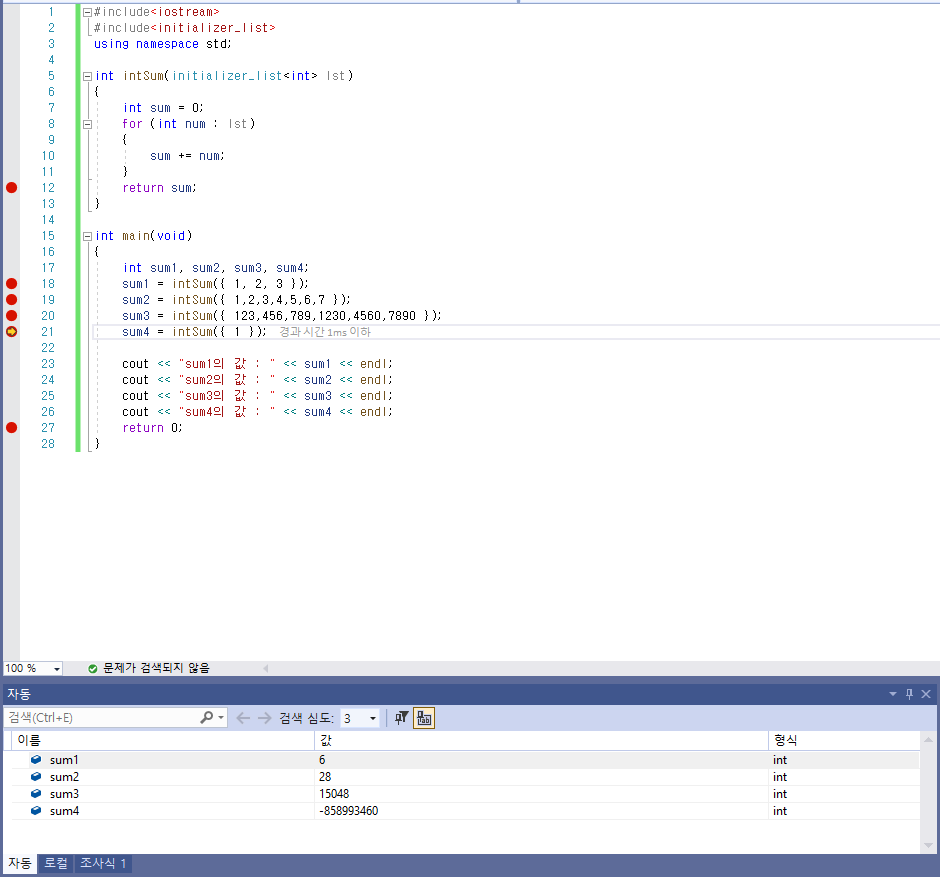Screen dimensions: 940x877
Task: Click the scroll up arrow in the Autos list
Action: [x=928, y=740]
